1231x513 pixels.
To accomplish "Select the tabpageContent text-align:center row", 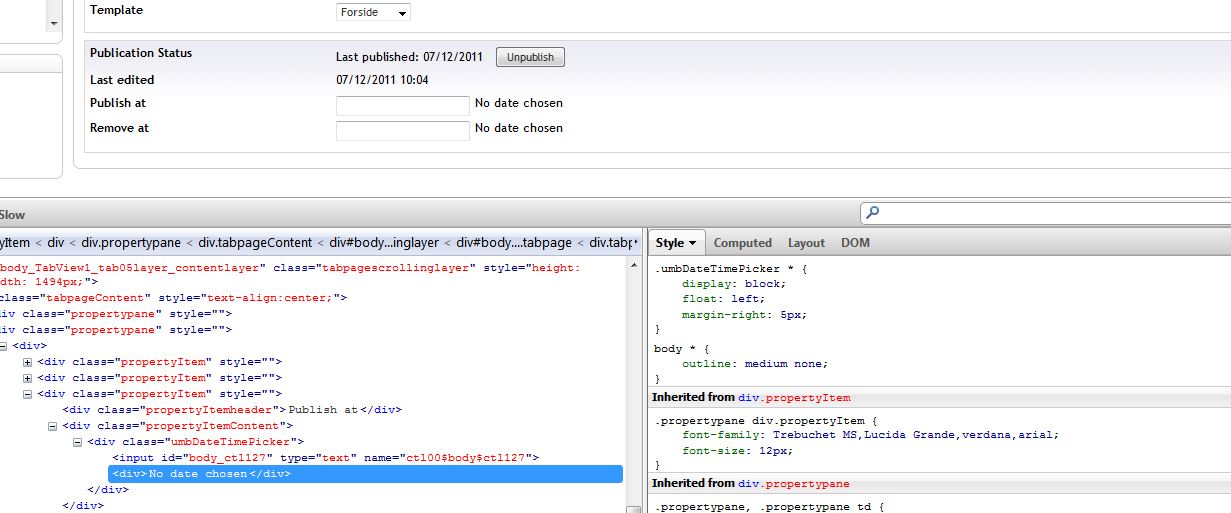I will (175, 298).
